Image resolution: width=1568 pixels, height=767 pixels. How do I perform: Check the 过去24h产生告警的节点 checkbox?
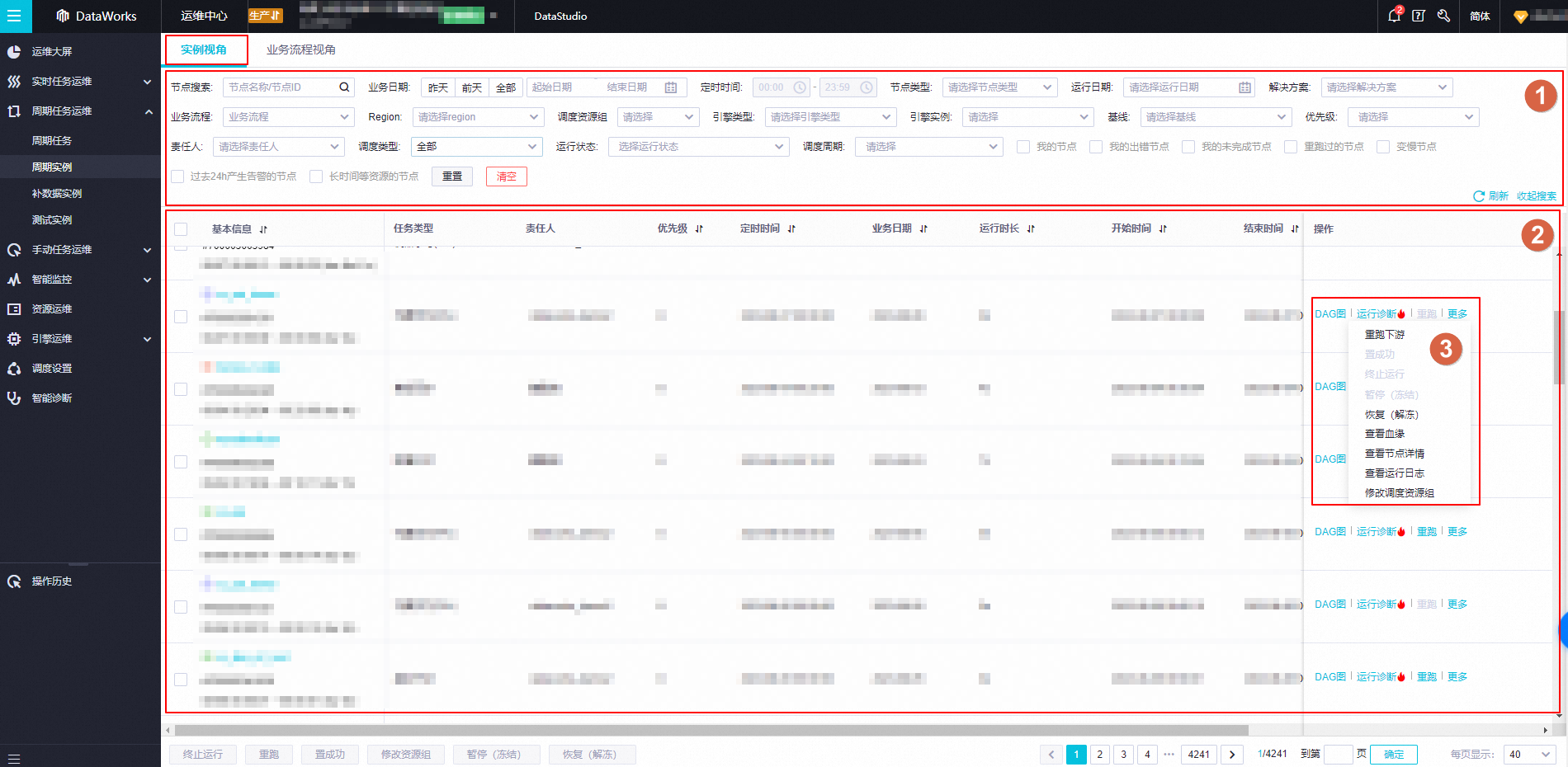point(177,176)
